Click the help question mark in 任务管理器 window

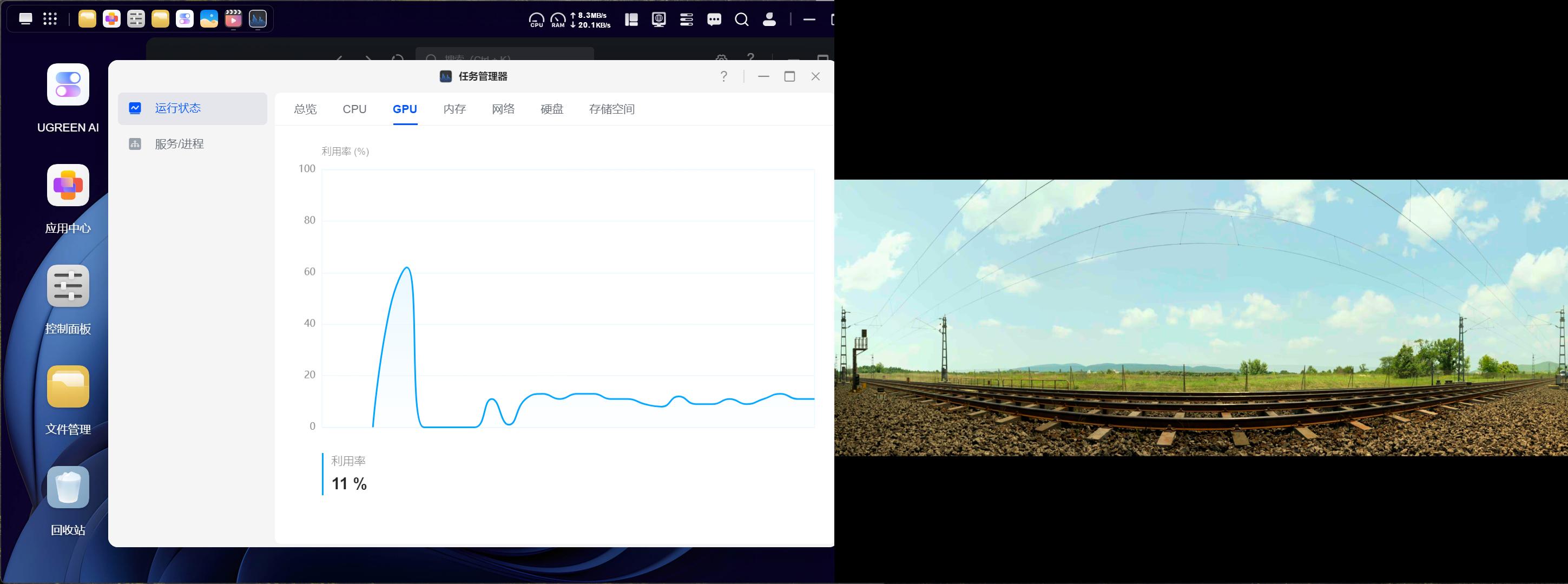coord(724,76)
